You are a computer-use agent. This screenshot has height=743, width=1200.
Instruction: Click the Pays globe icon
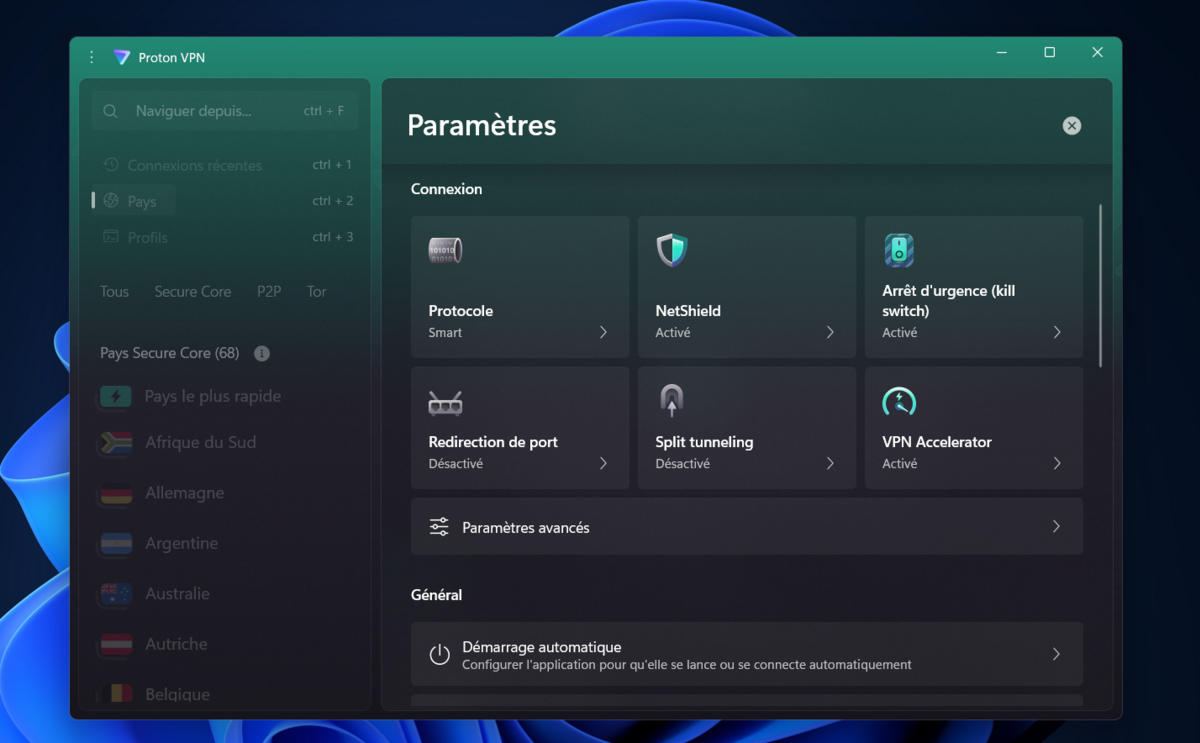click(111, 201)
